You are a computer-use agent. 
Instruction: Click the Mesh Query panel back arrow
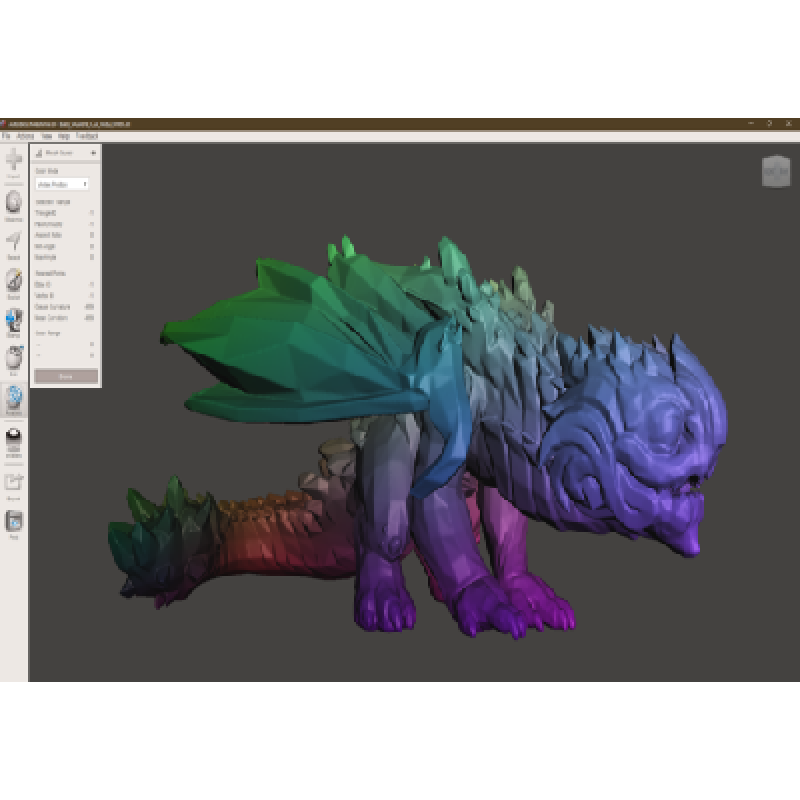pyautogui.click(x=94, y=153)
